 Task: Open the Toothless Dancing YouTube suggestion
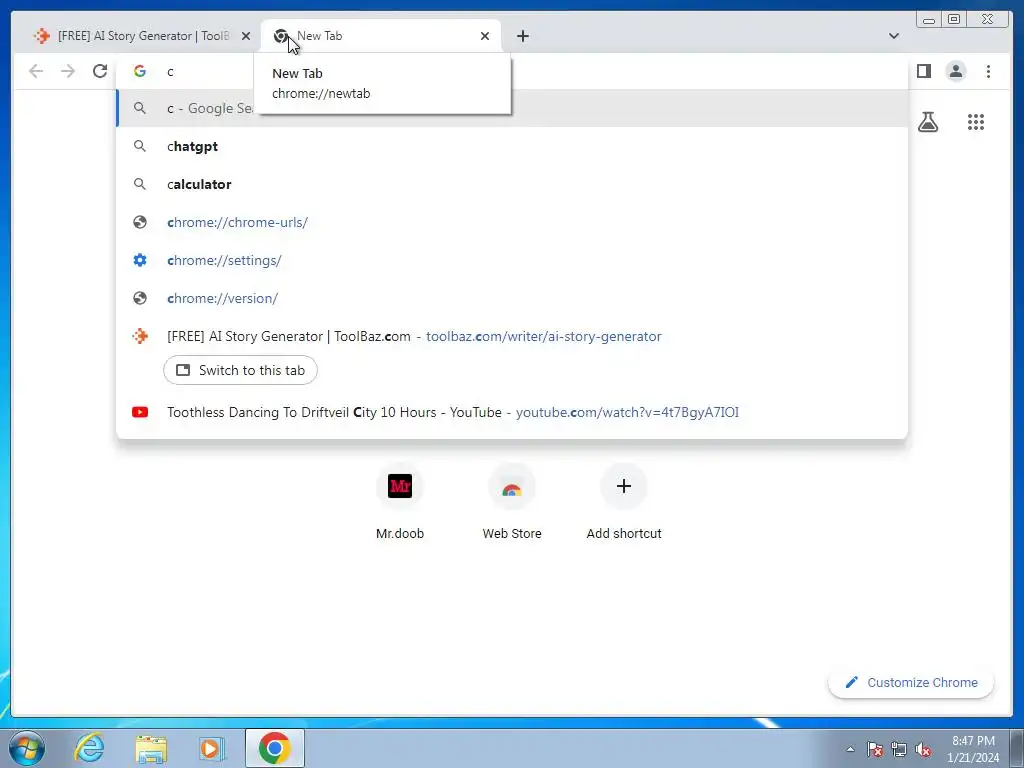tap(512, 412)
